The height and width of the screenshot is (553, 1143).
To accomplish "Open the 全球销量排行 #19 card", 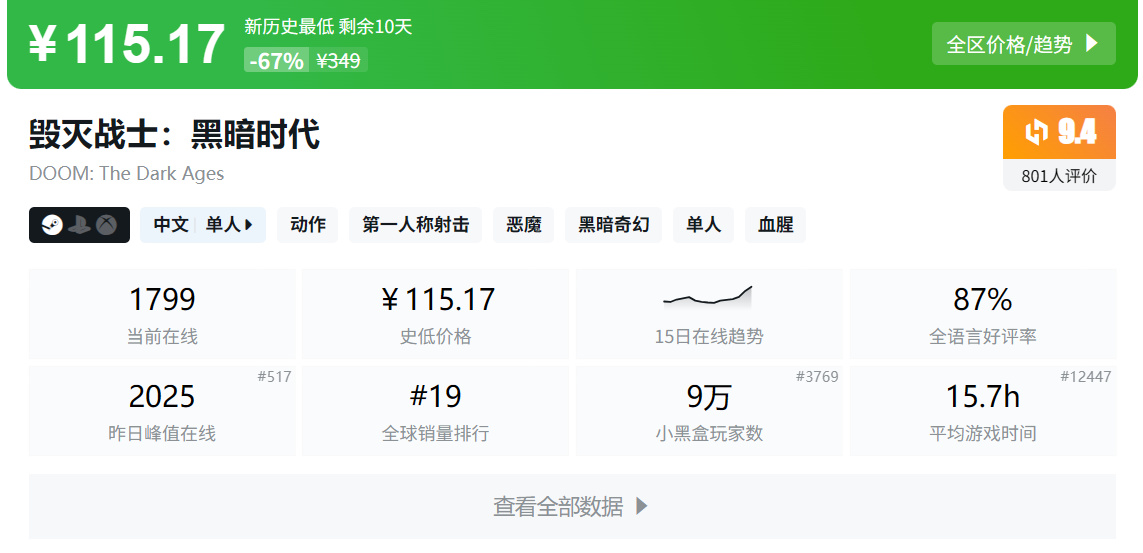I will 435,411.
